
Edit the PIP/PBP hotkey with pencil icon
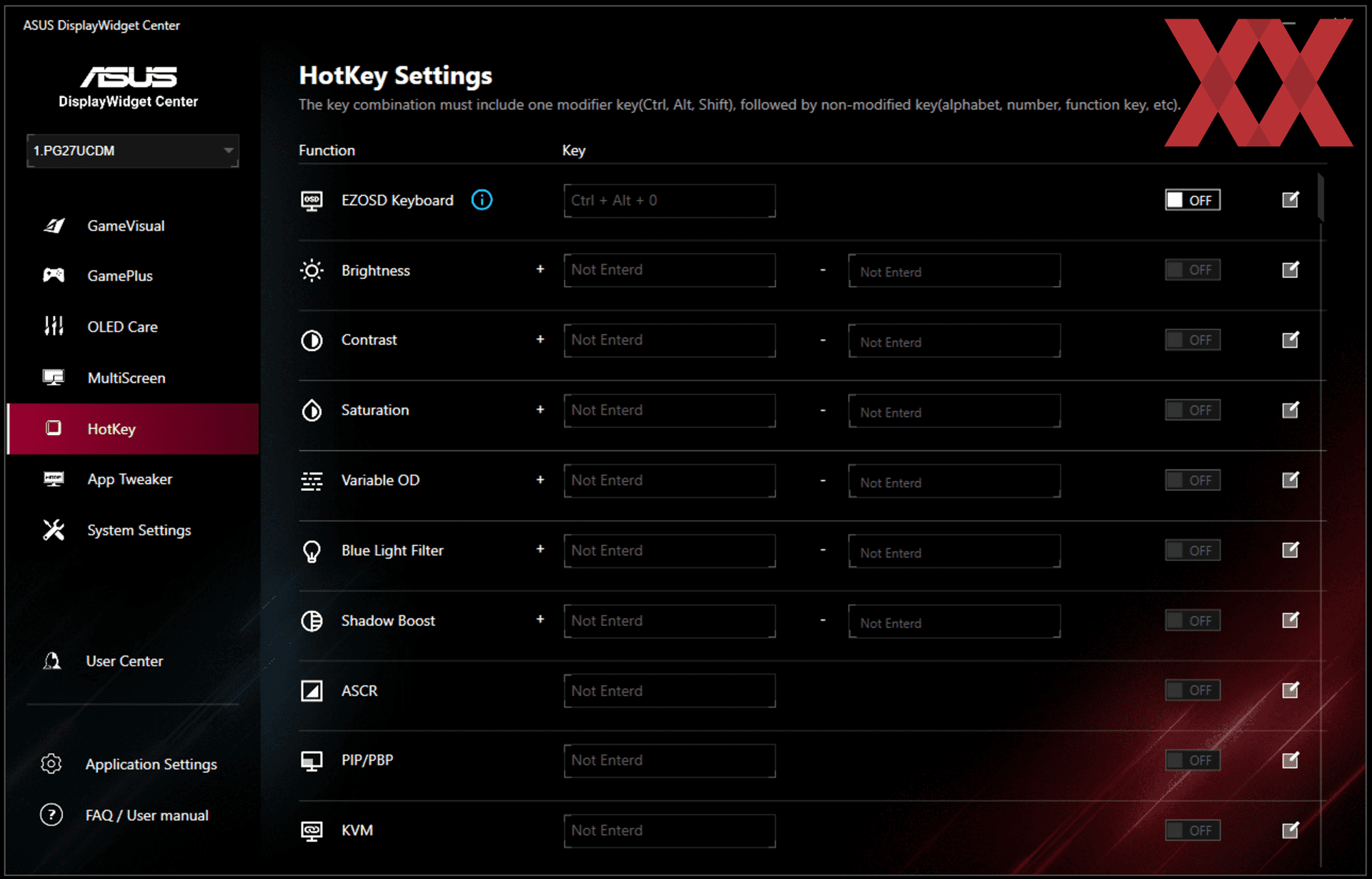[1290, 760]
